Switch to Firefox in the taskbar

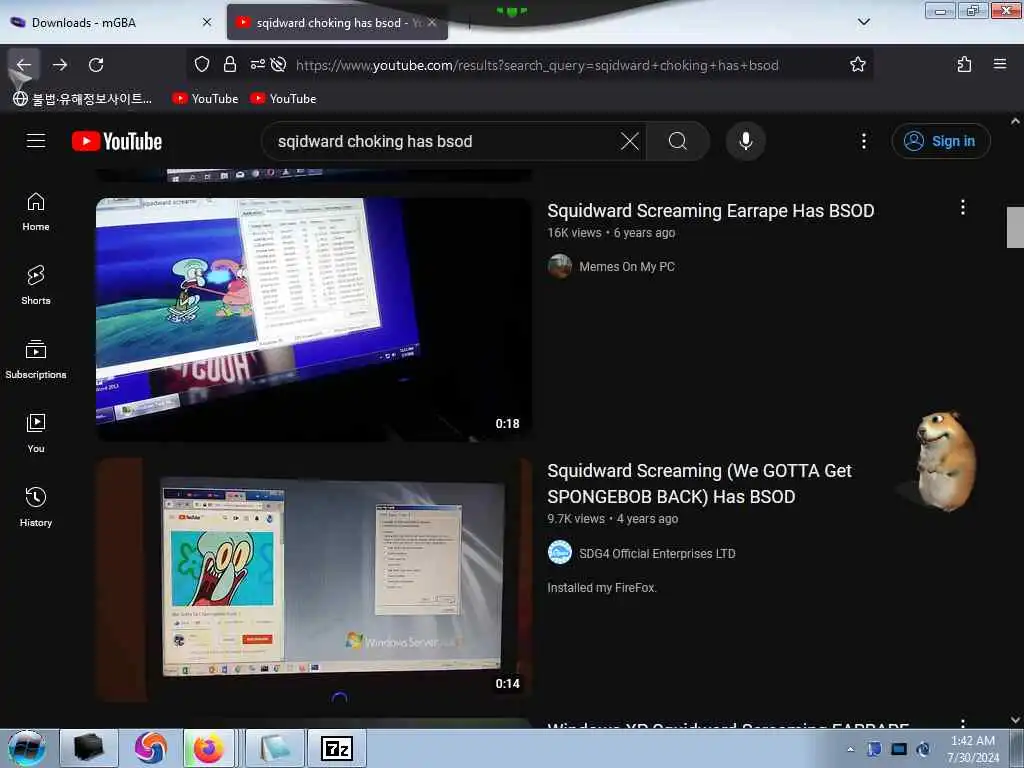point(208,748)
